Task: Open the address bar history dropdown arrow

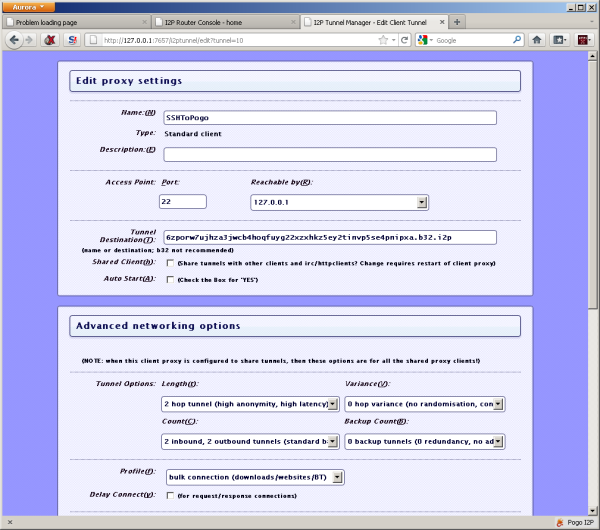Action: tap(393, 40)
